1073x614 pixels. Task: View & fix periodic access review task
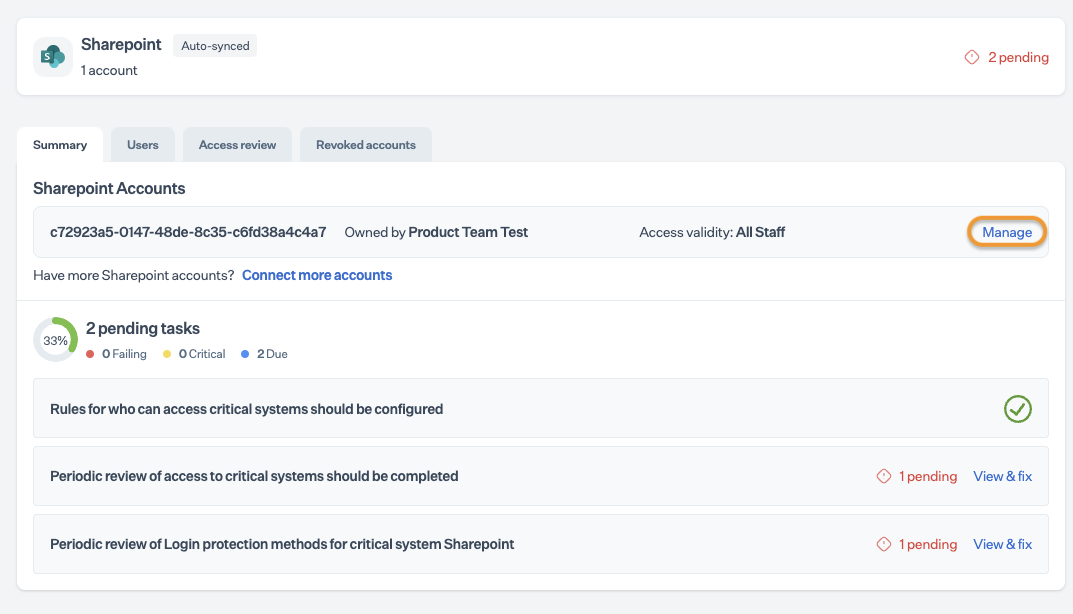pyautogui.click(x=1002, y=477)
